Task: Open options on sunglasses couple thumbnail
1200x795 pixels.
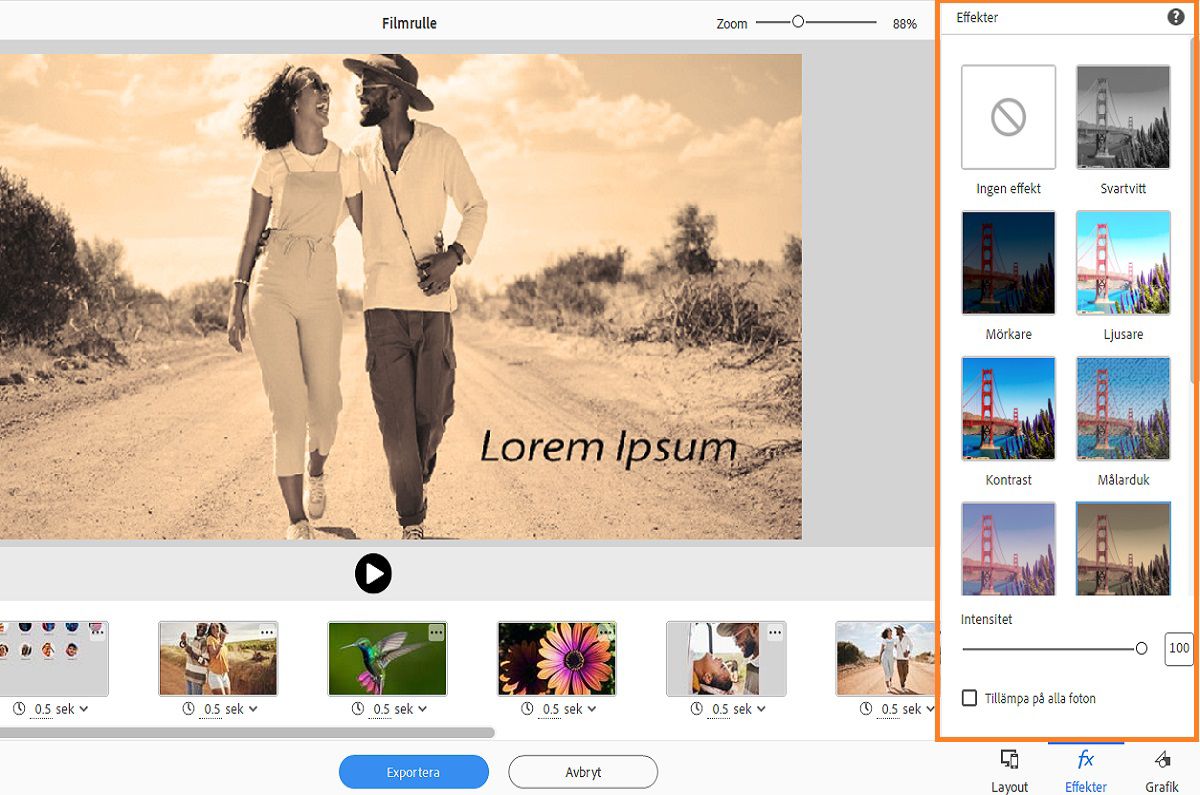Action: coord(266,632)
